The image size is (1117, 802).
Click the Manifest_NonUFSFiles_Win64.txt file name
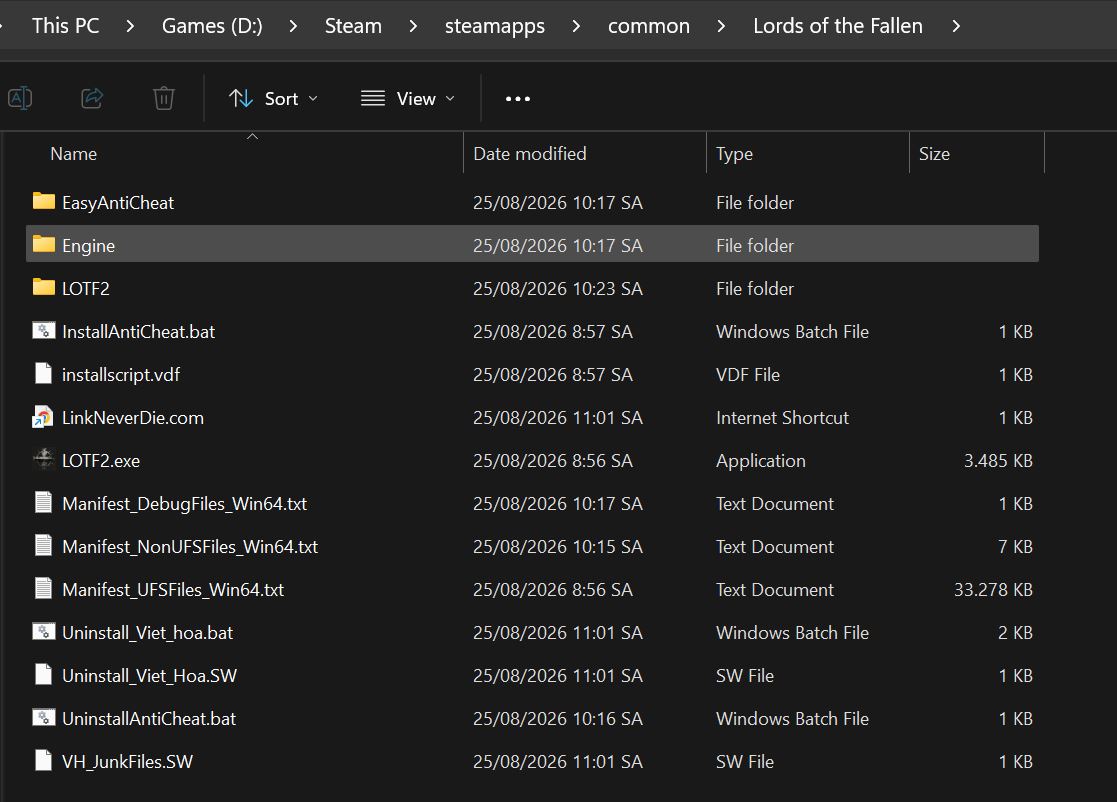pyautogui.click(x=190, y=547)
